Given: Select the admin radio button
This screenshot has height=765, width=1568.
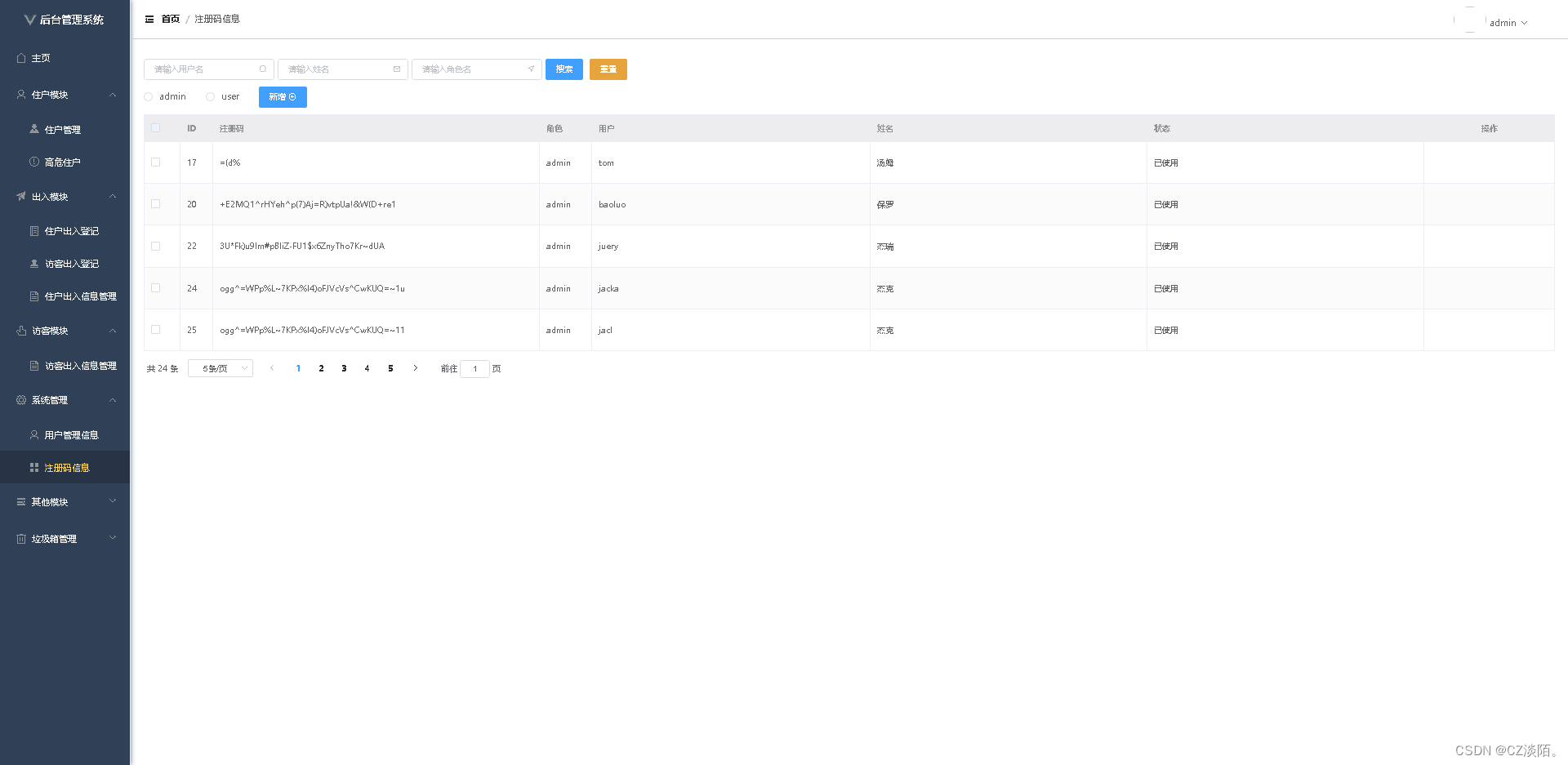Looking at the screenshot, I should [149, 97].
